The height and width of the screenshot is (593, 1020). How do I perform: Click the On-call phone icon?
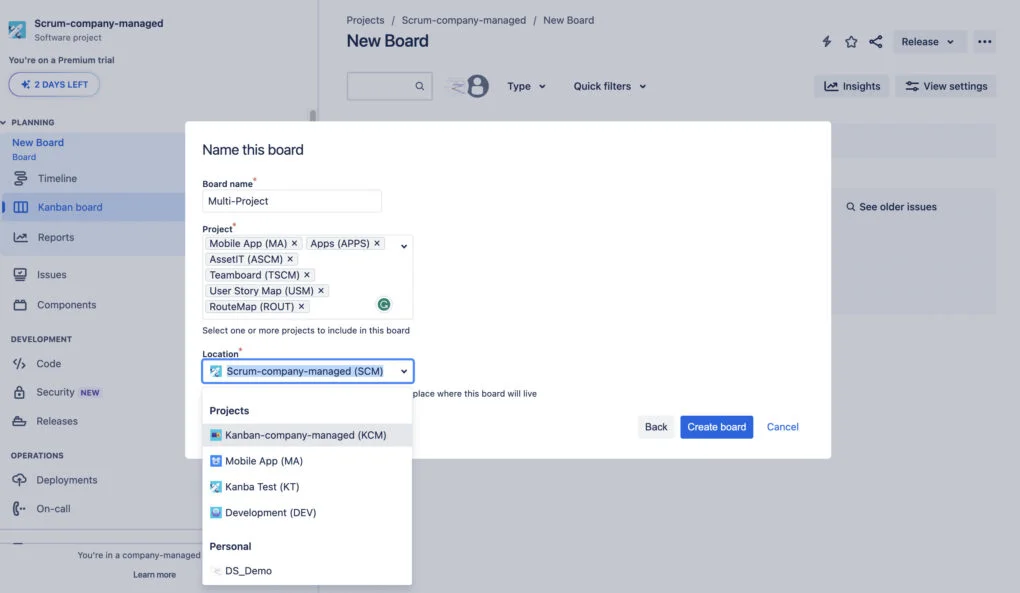coord(20,508)
